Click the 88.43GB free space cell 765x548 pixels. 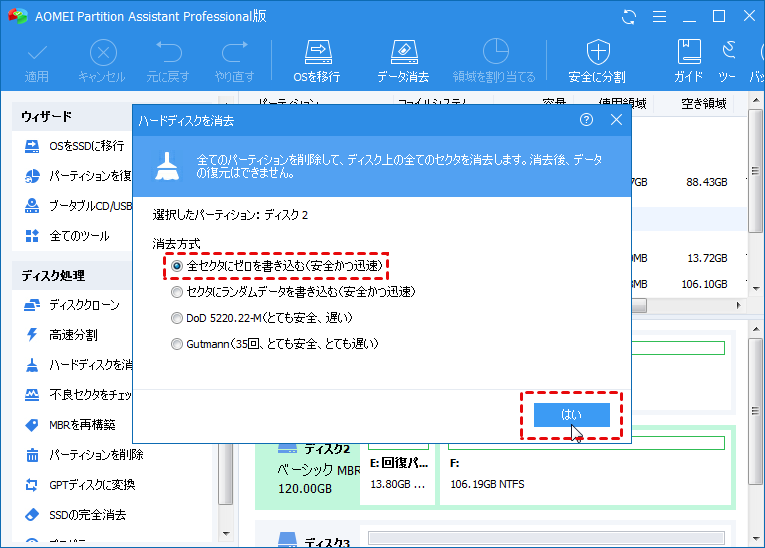tap(706, 182)
